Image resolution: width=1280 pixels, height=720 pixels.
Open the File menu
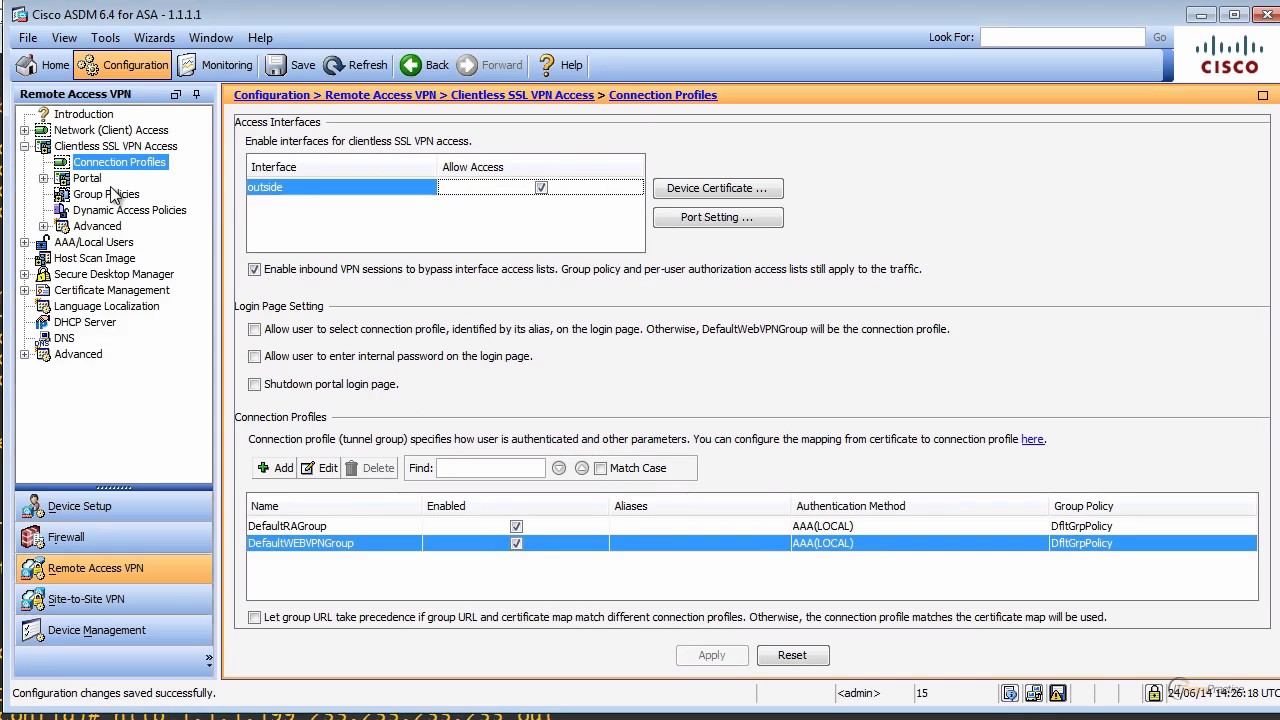pyautogui.click(x=28, y=38)
